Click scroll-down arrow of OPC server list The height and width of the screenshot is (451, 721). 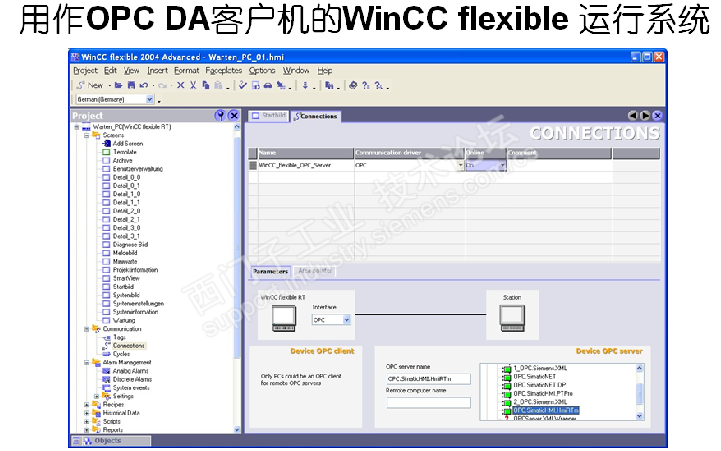click(x=639, y=416)
